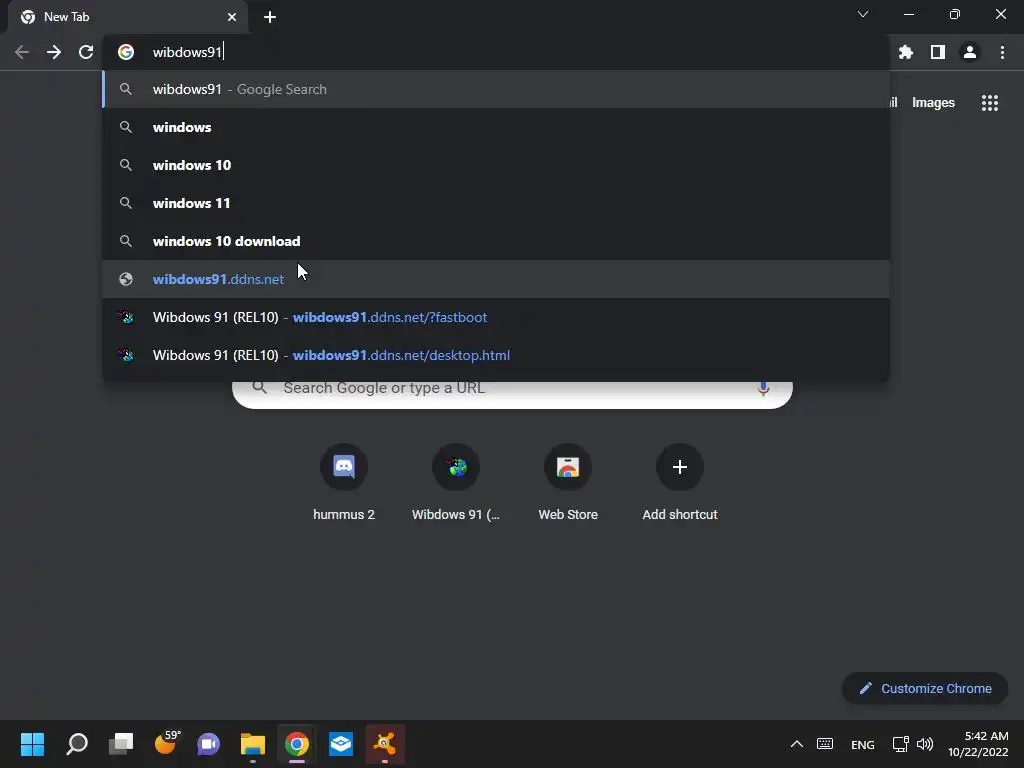Open the weather widget showing 59°
Screen dimensions: 1024x768
point(167,744)
